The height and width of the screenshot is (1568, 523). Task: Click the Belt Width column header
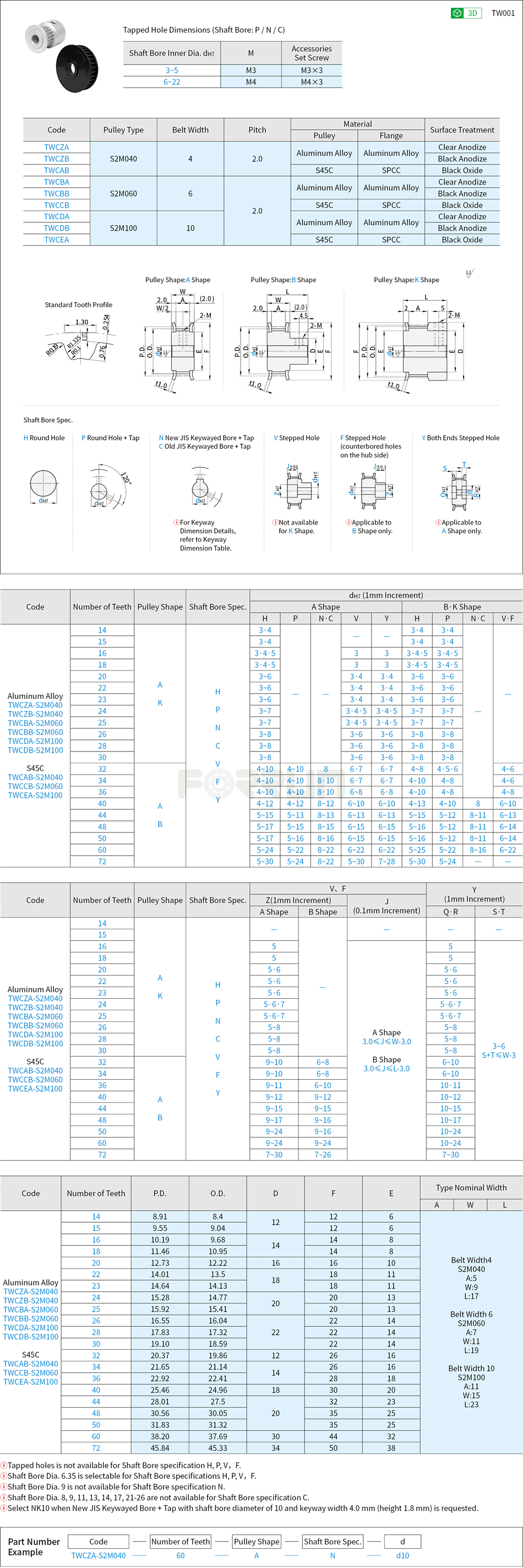pos(190,129)
